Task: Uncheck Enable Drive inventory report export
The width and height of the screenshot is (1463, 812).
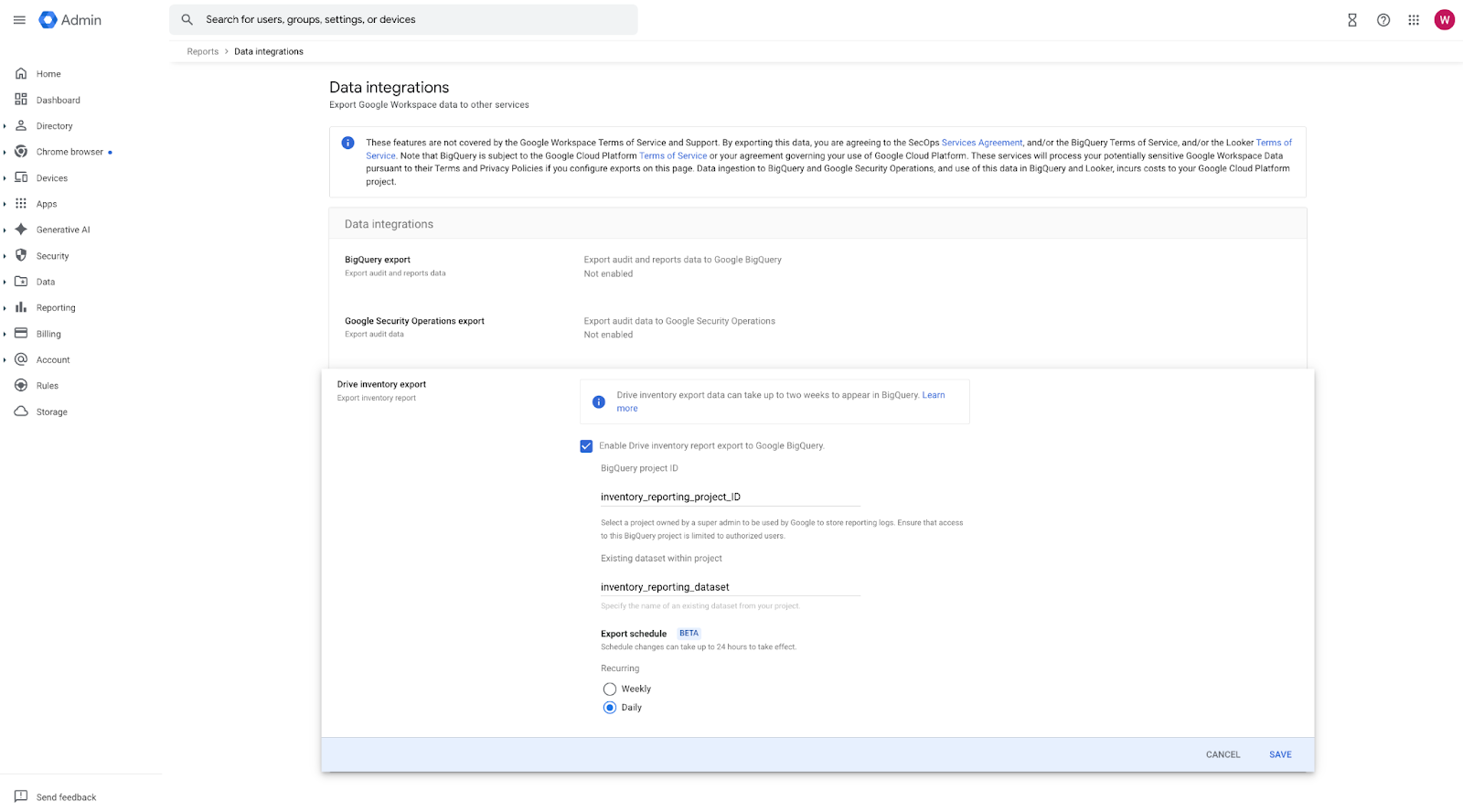Action: pyautogui.click(x=586, y=446)
